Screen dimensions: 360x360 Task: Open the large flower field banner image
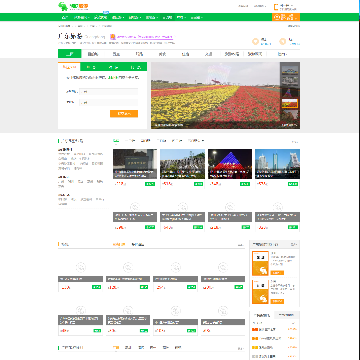pos(215,95)
